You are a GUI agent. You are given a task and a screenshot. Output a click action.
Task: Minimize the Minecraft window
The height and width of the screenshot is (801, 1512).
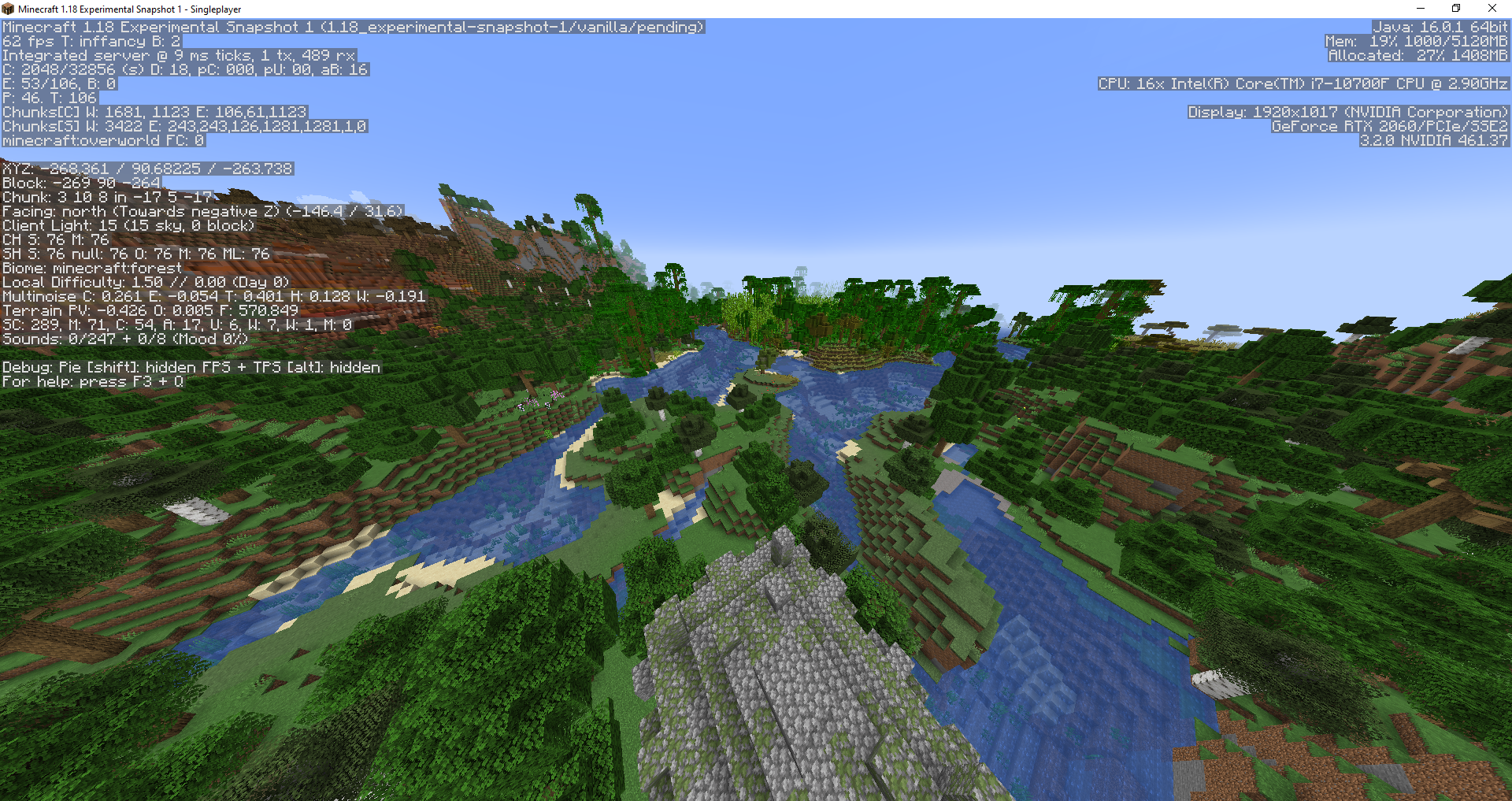click(1421, 9)
